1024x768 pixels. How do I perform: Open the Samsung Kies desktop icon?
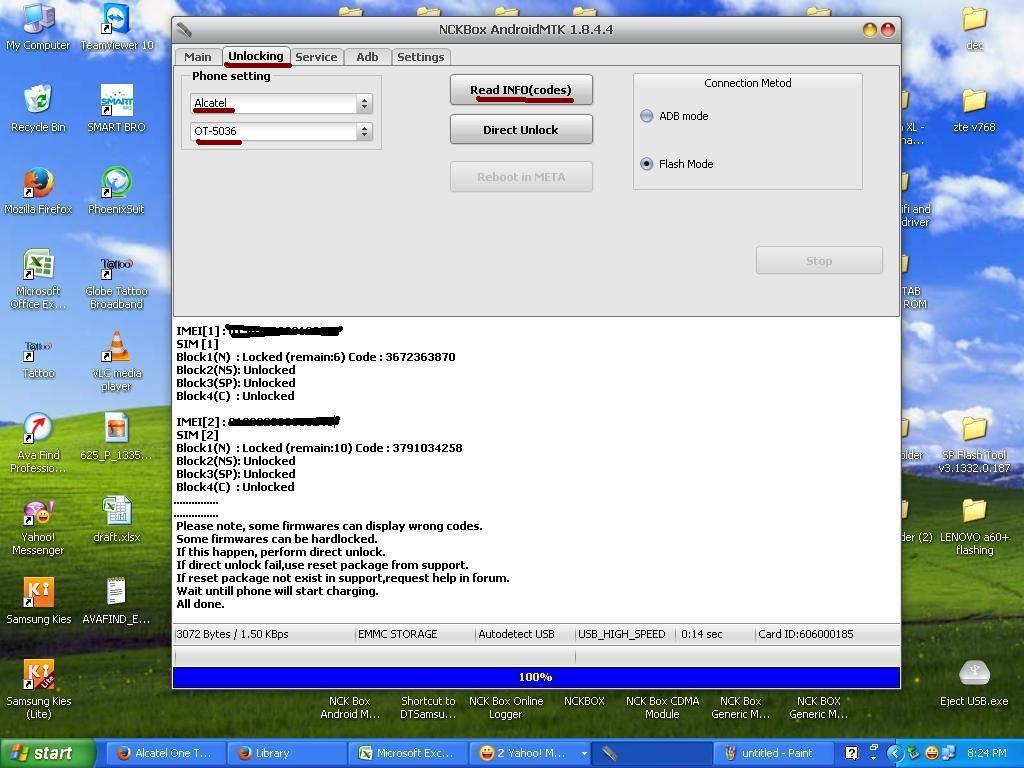38,594
